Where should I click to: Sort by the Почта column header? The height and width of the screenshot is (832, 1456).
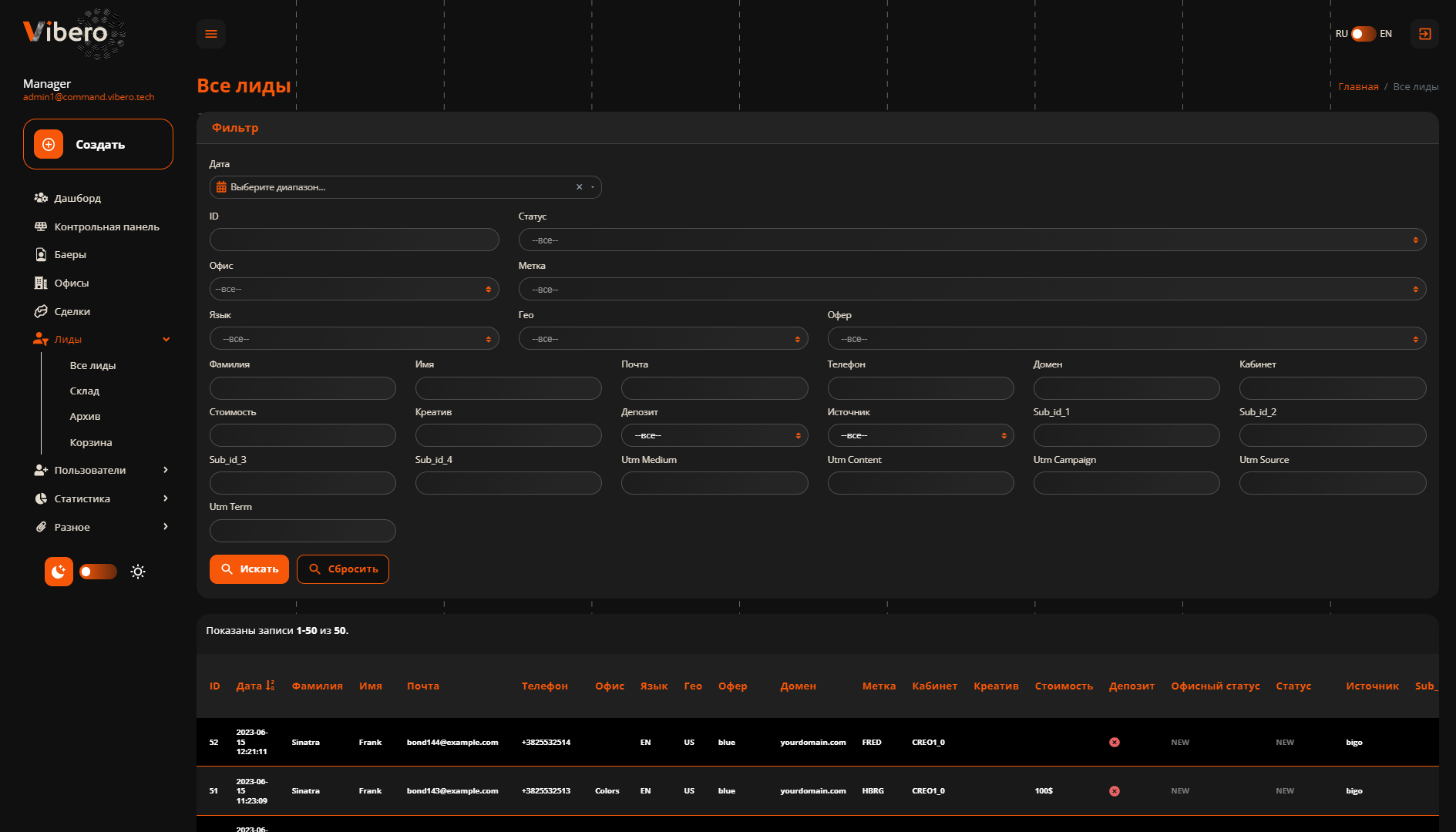coord(423,686)
